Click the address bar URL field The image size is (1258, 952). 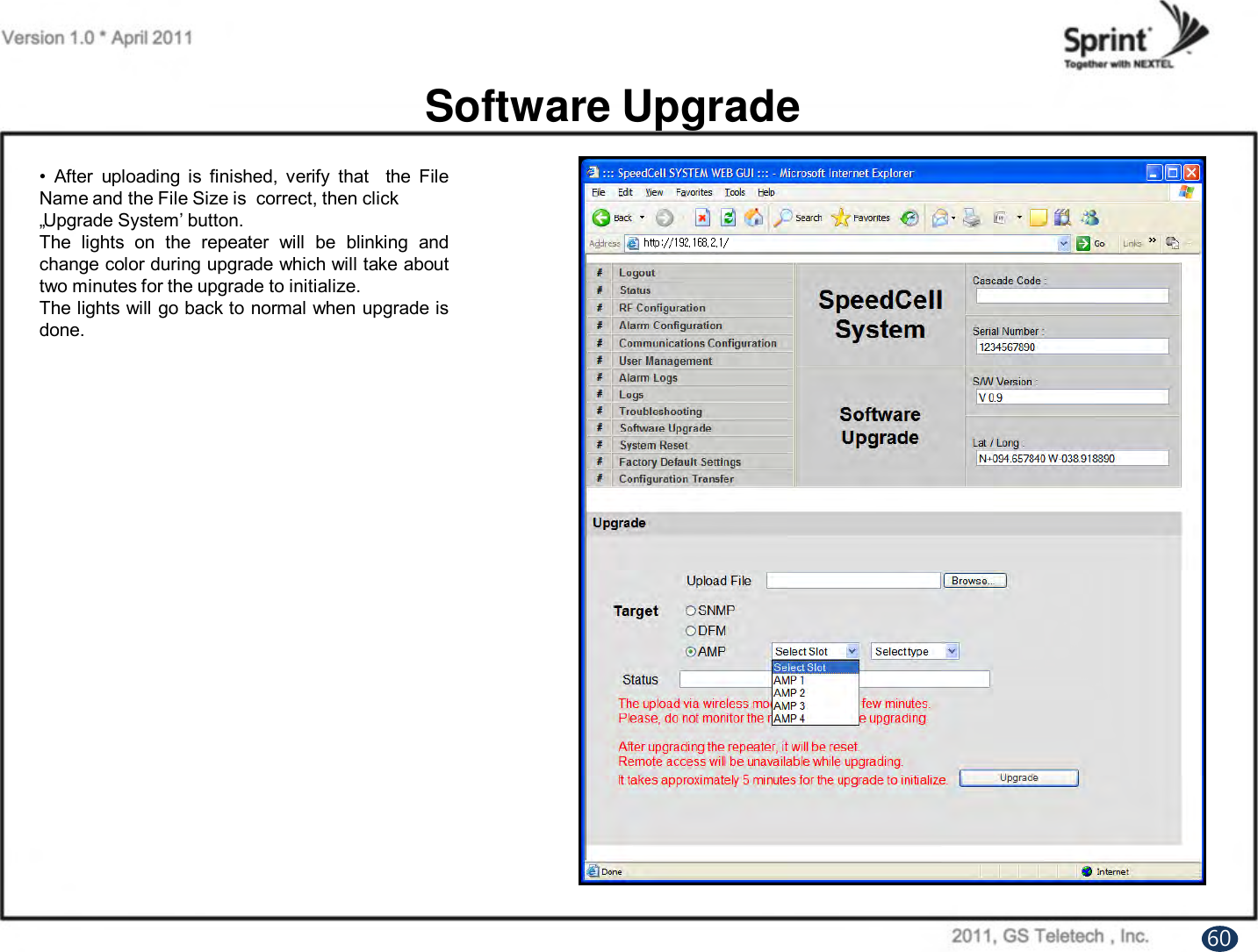point(847,243)
